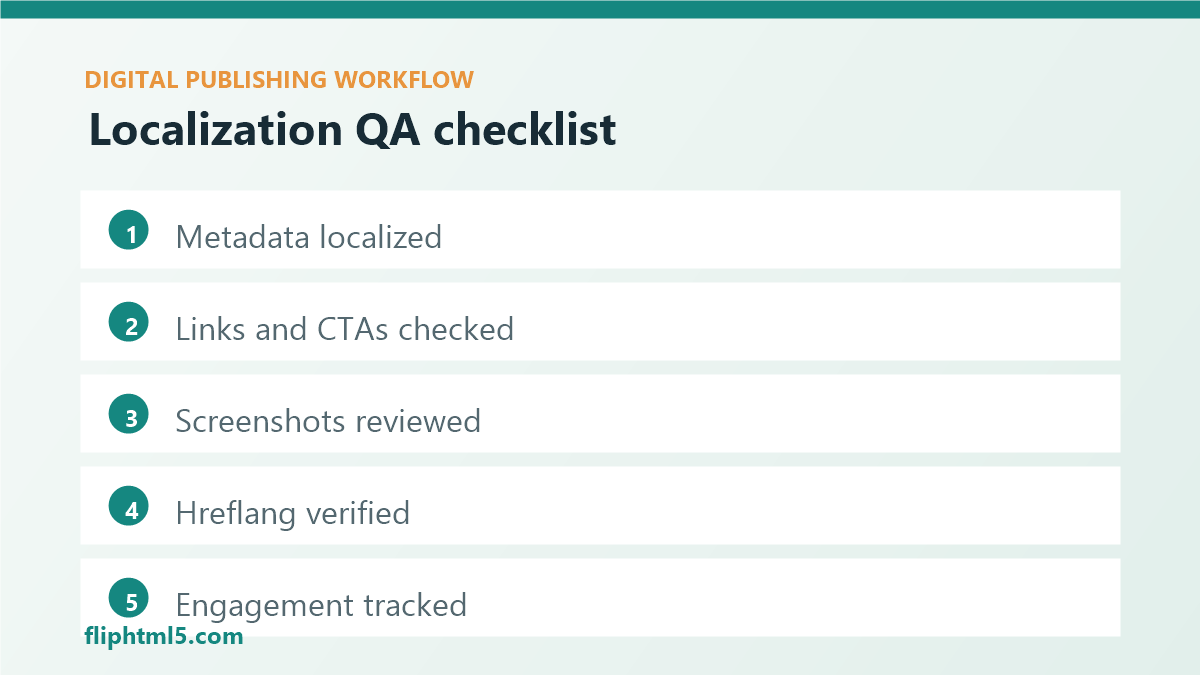Click the number 1 circle badge
Image resolution: width=1200 pixels, height=675 pixels.
pyautogui.click(x=129, y=231)
